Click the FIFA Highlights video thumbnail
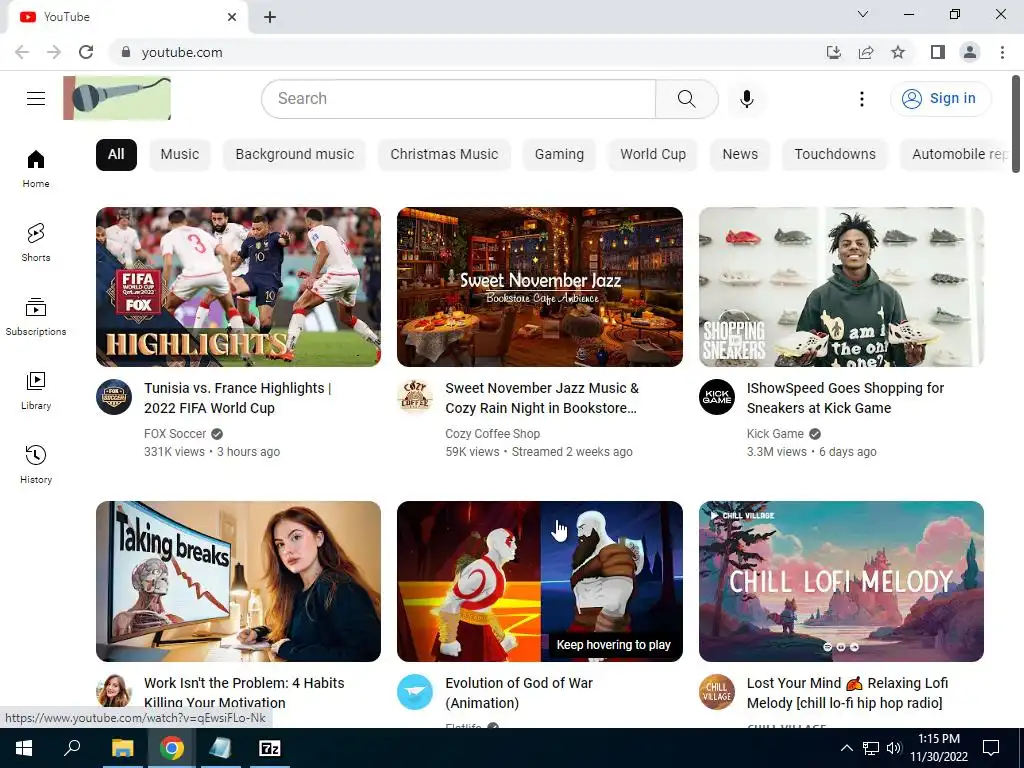The width and height of the screenshot is (1024, 768). click(238, 287)
